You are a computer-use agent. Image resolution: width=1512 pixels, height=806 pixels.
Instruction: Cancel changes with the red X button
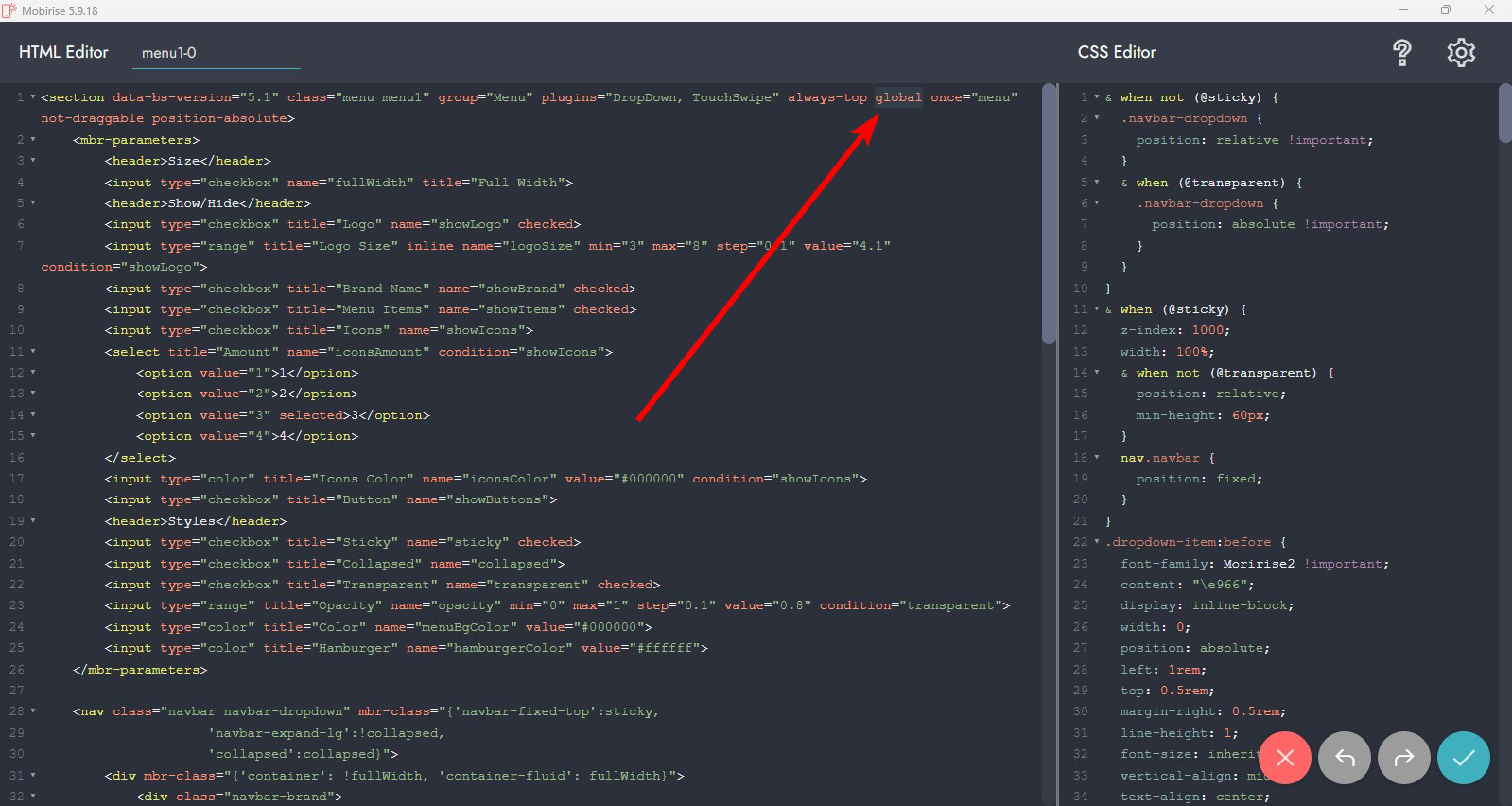pyautogui.click(x=1284, y=758)
